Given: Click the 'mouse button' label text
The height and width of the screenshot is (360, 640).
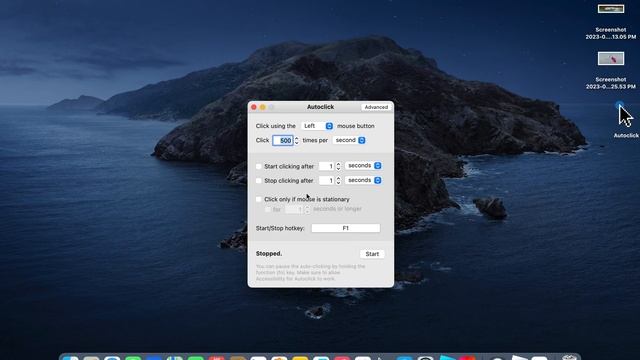Looking at the screenshot, I should pyautogui.click(x=356, y=126).
